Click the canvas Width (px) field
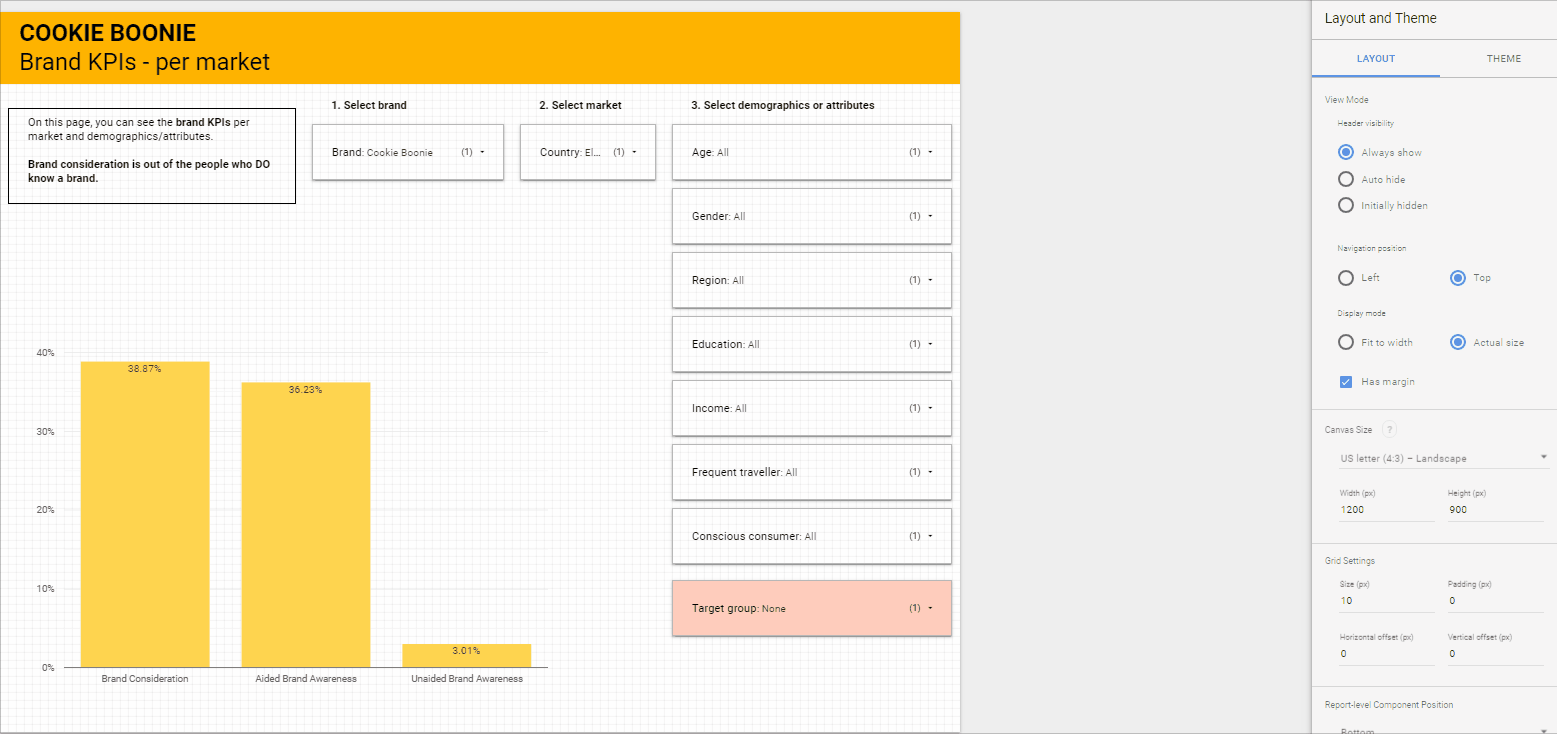Screen dimensions: 1557x734 coord(1387,510)
